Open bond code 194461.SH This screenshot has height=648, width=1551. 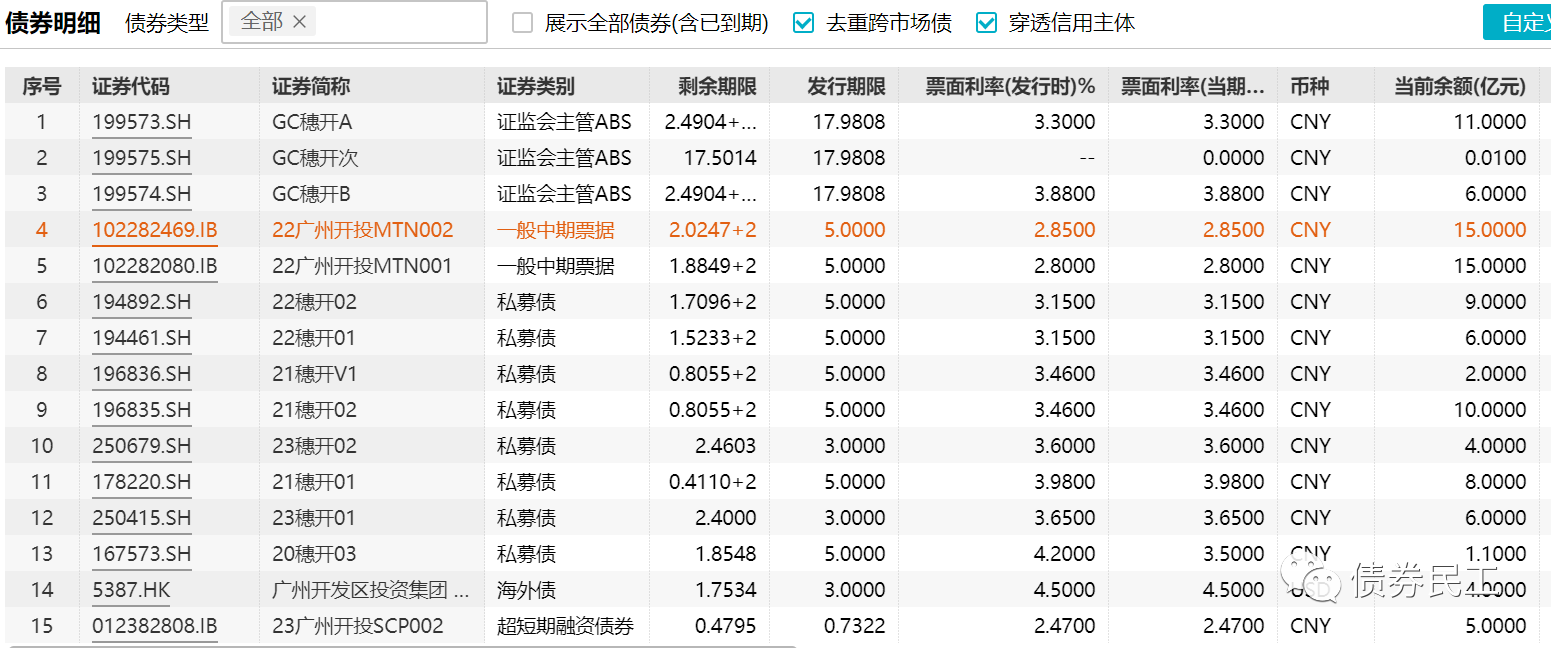click(x=141, y=338)
